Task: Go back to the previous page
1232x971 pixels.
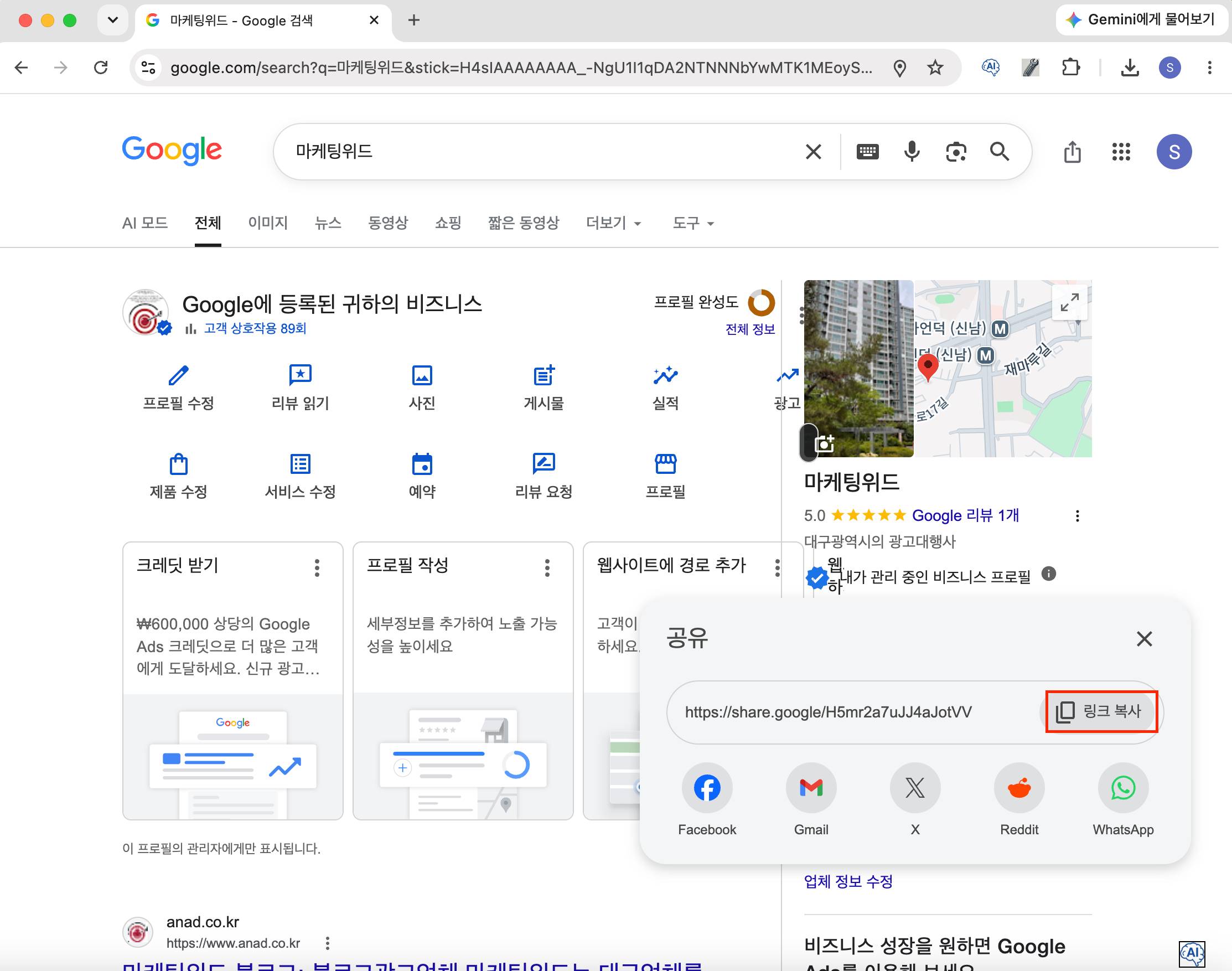Action: click(22, 68)
